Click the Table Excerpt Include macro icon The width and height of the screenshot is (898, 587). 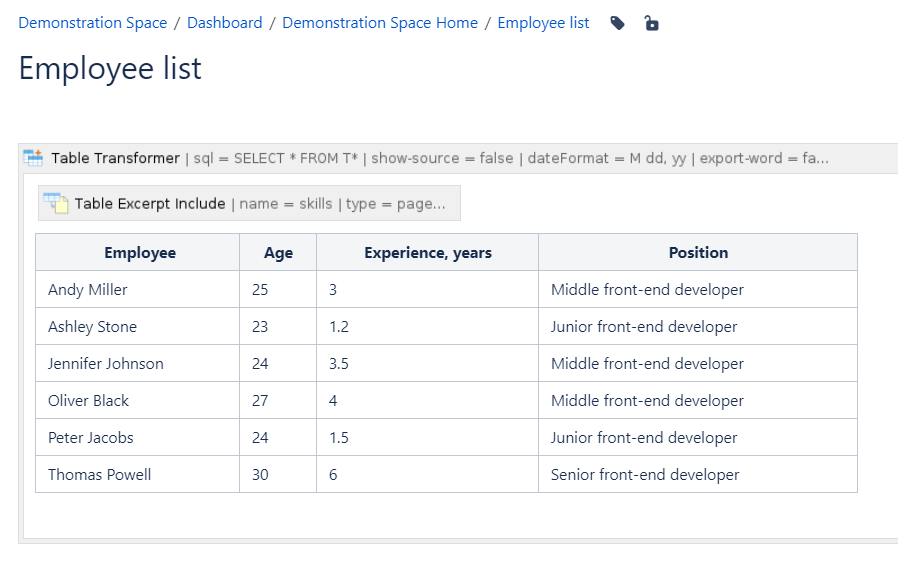tap(56, 203)
